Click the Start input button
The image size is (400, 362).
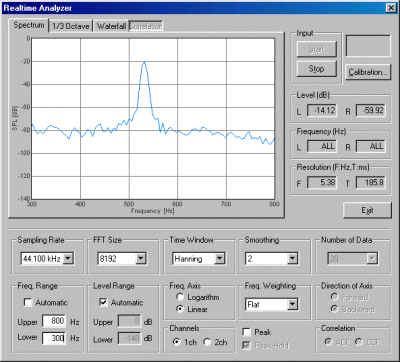click(316, 49)
